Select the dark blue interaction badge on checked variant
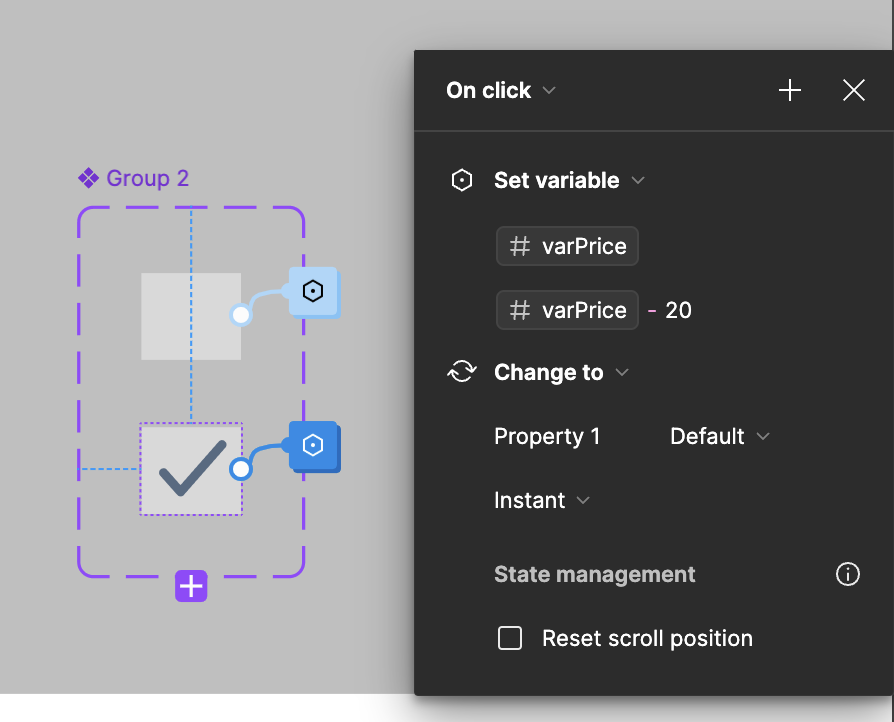 [x=314, y=446]
